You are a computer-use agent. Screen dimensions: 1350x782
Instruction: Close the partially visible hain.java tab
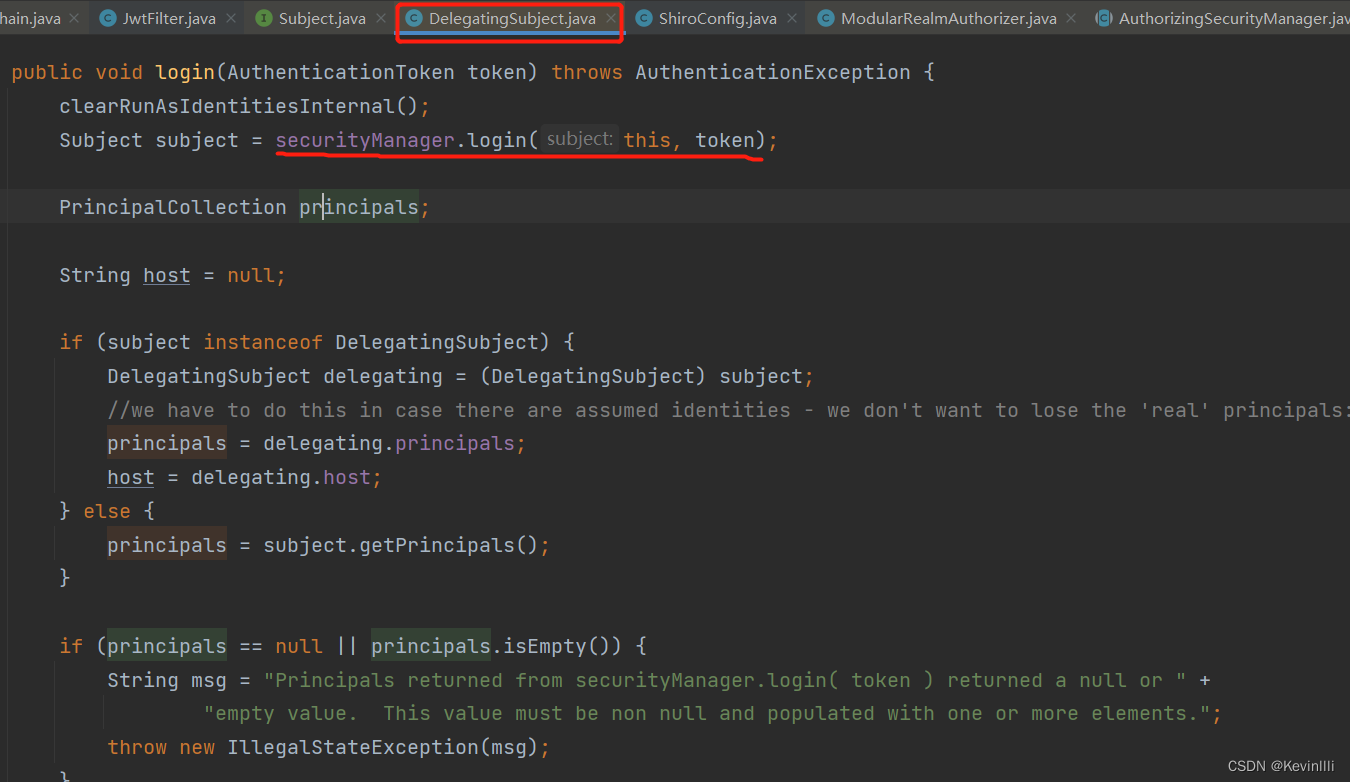coord(74,19)
